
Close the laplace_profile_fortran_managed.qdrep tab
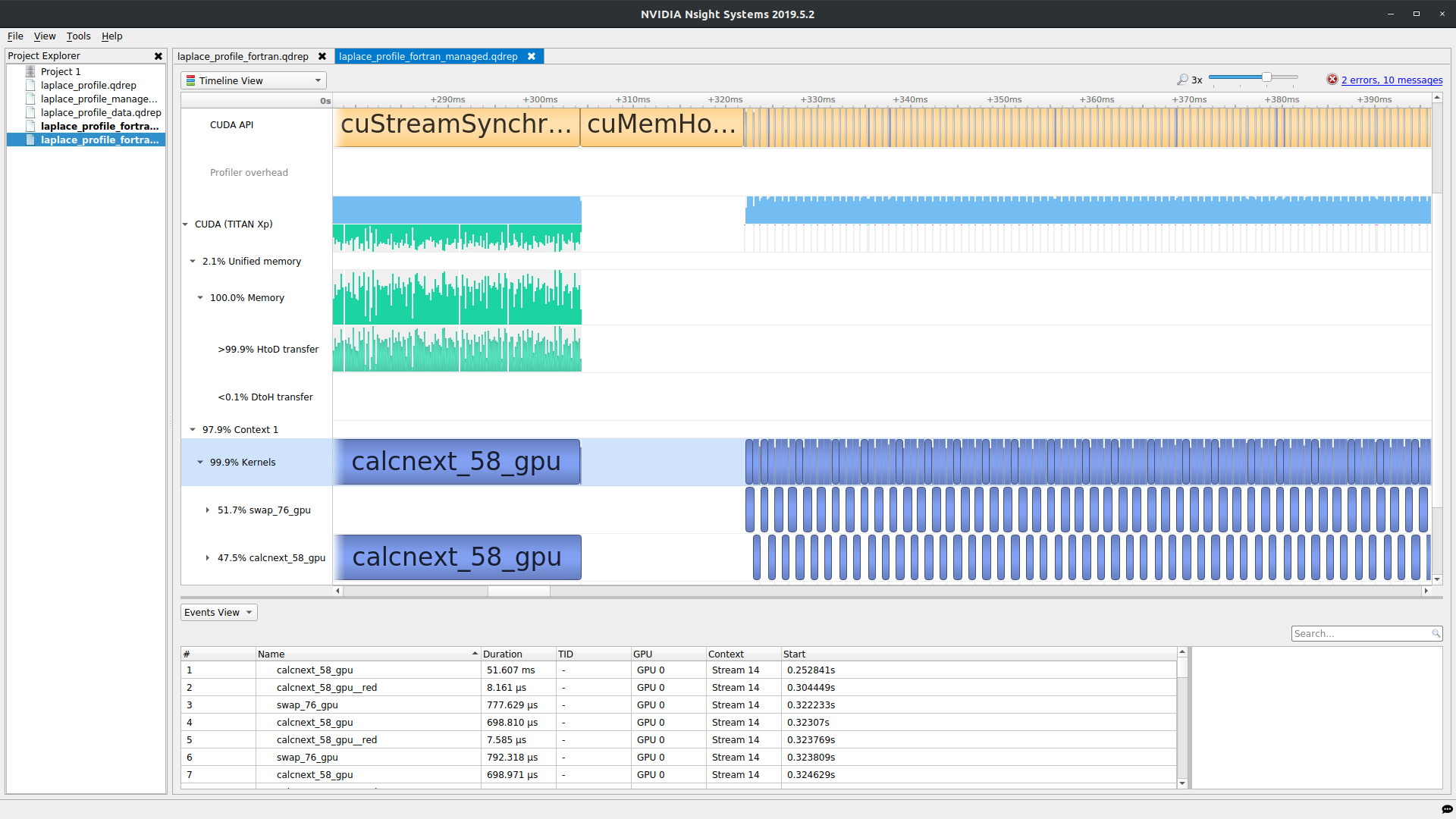pyautogui.click(x=532, y=57)
